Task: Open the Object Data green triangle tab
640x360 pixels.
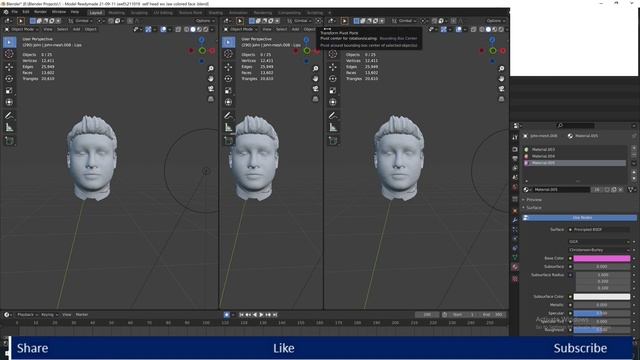Action: click(x=515, y=258)
